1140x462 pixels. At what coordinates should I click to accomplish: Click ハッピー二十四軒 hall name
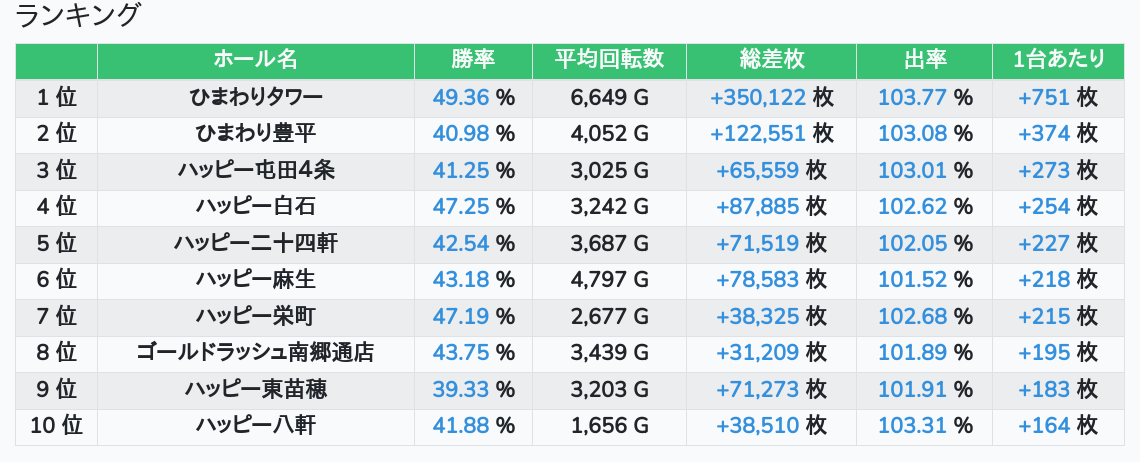pyautogui.click(x=255, y=243)
